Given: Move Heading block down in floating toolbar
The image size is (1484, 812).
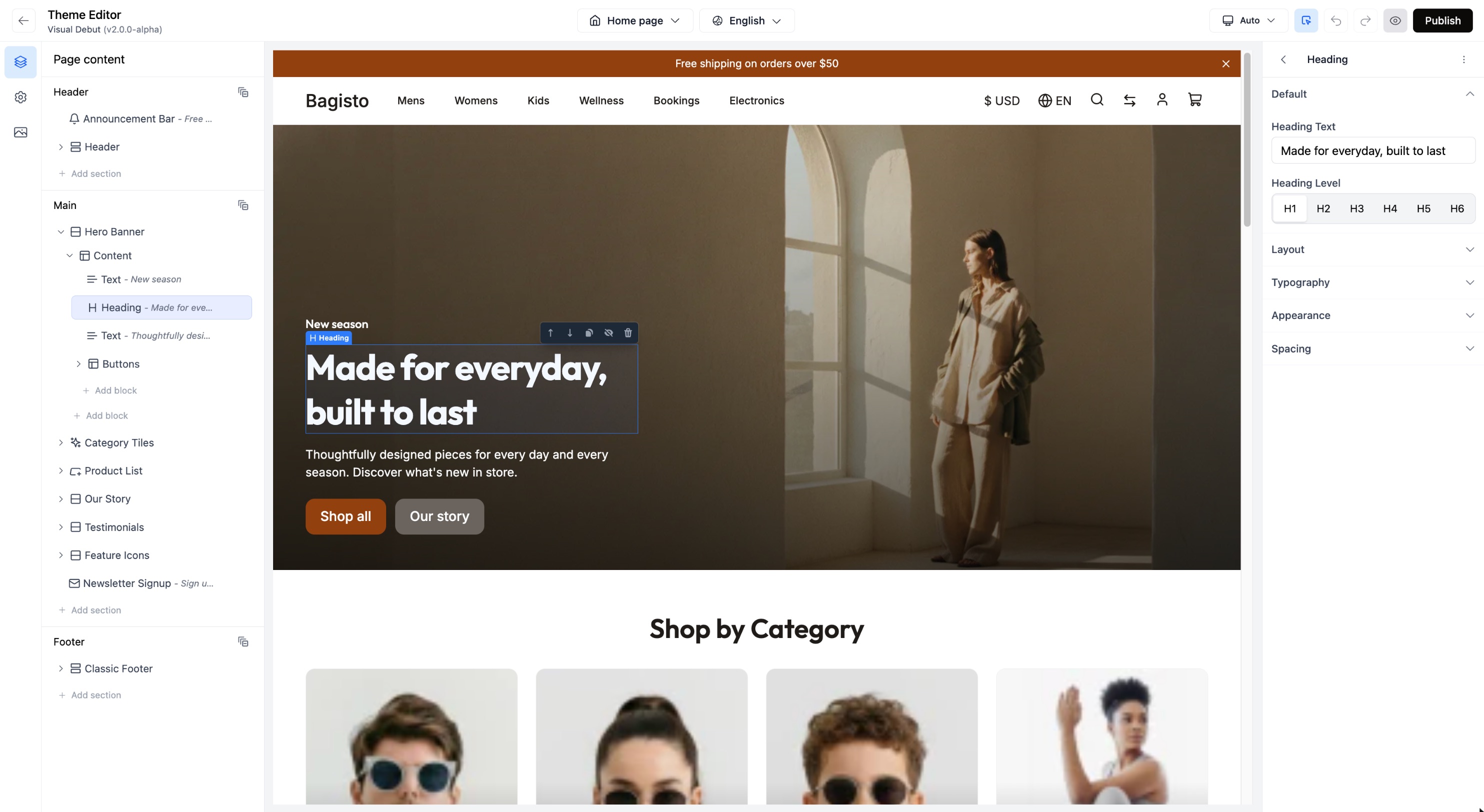Looking at the screenshot, I should (570, 333).
